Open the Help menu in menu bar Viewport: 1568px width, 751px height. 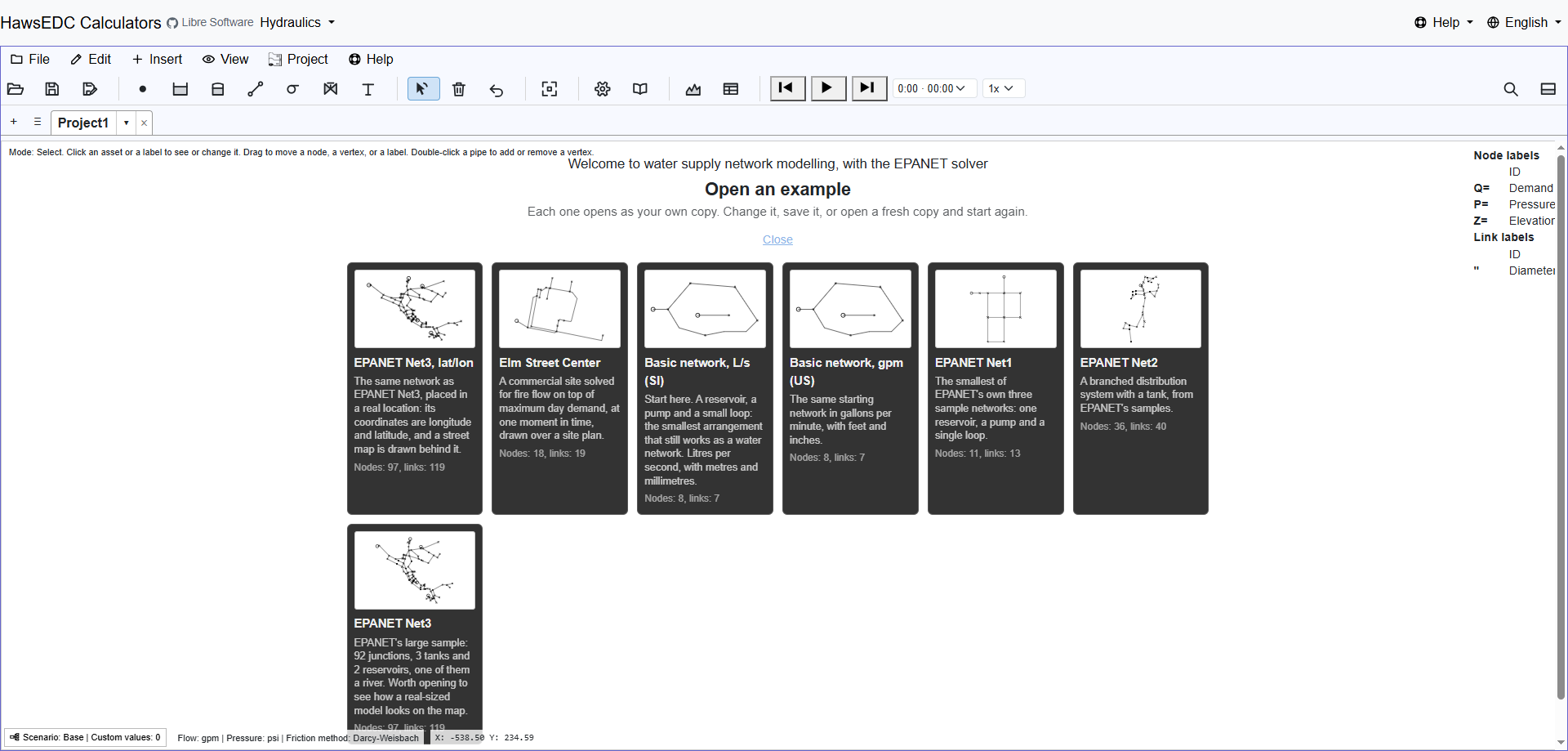(x=371, y=59)
